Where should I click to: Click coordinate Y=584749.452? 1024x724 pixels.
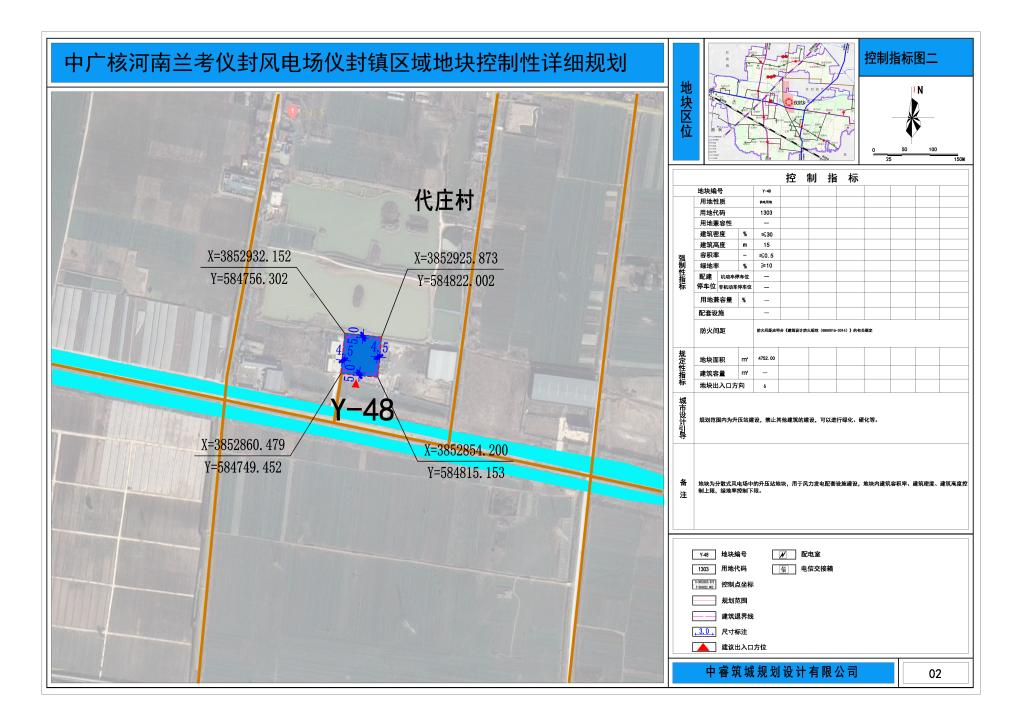[x=243, y=467]
